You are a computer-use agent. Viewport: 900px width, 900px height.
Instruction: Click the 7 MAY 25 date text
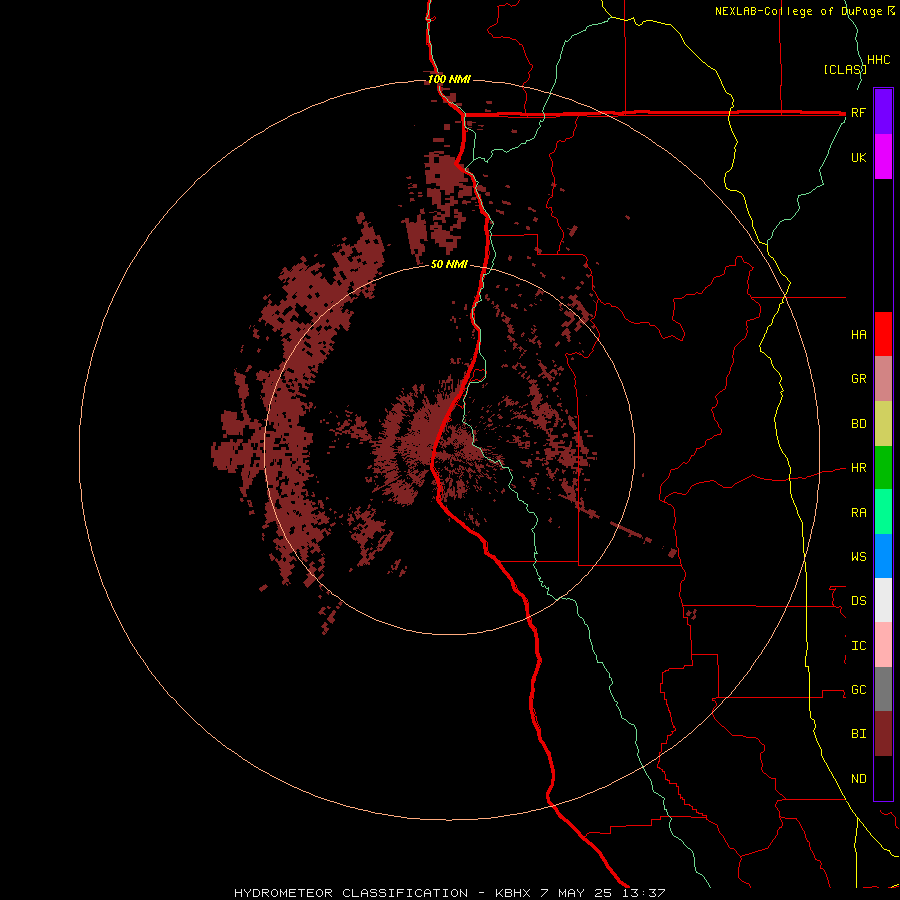click(x=578, y=893)
